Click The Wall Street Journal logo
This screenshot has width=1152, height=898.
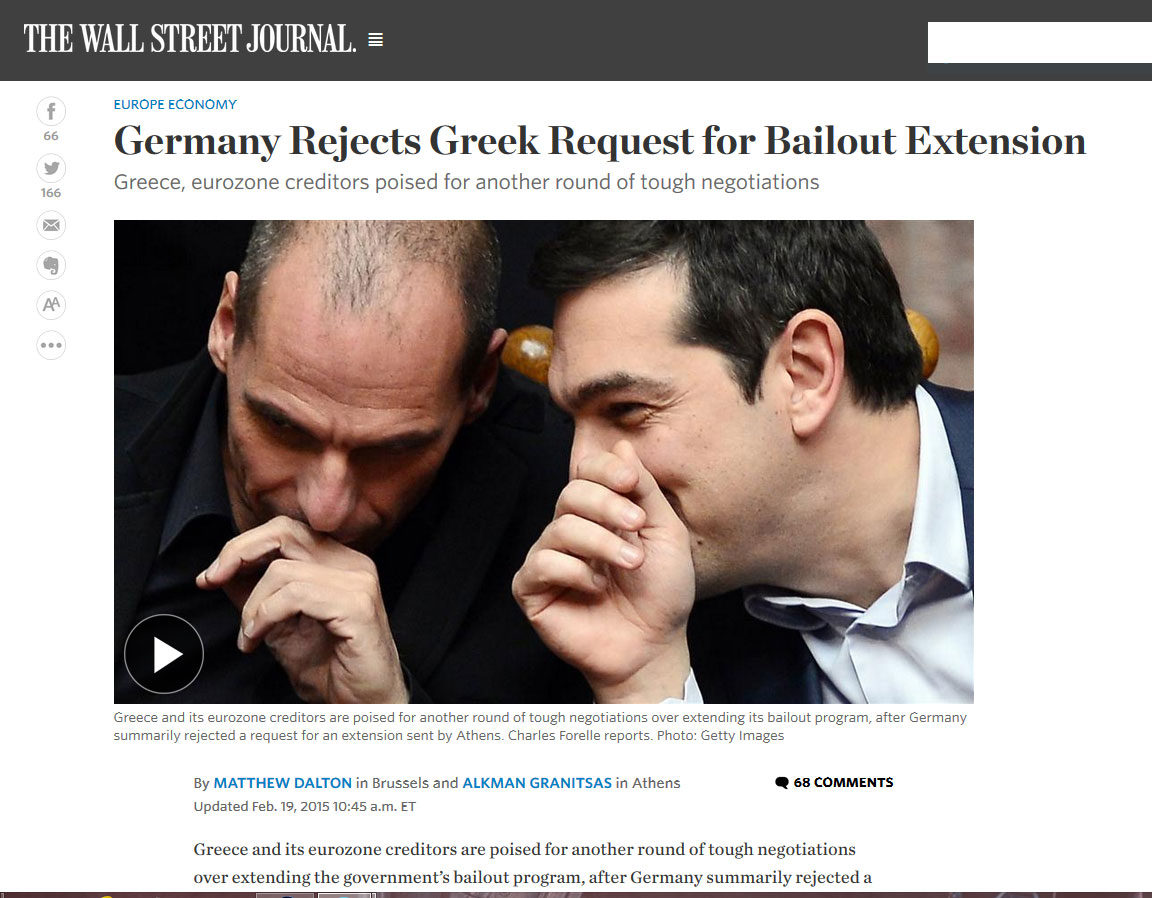coord(190,39)
